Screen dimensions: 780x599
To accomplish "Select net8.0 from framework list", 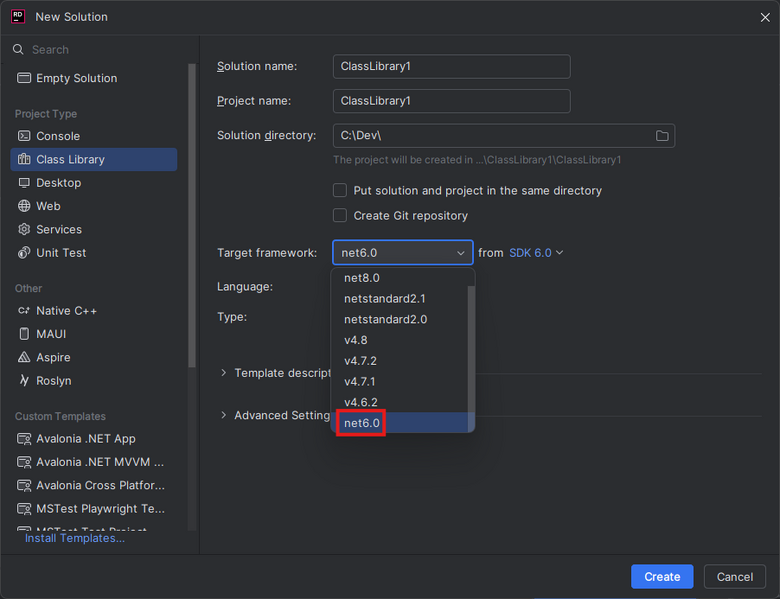I will (x=399, y=278).
